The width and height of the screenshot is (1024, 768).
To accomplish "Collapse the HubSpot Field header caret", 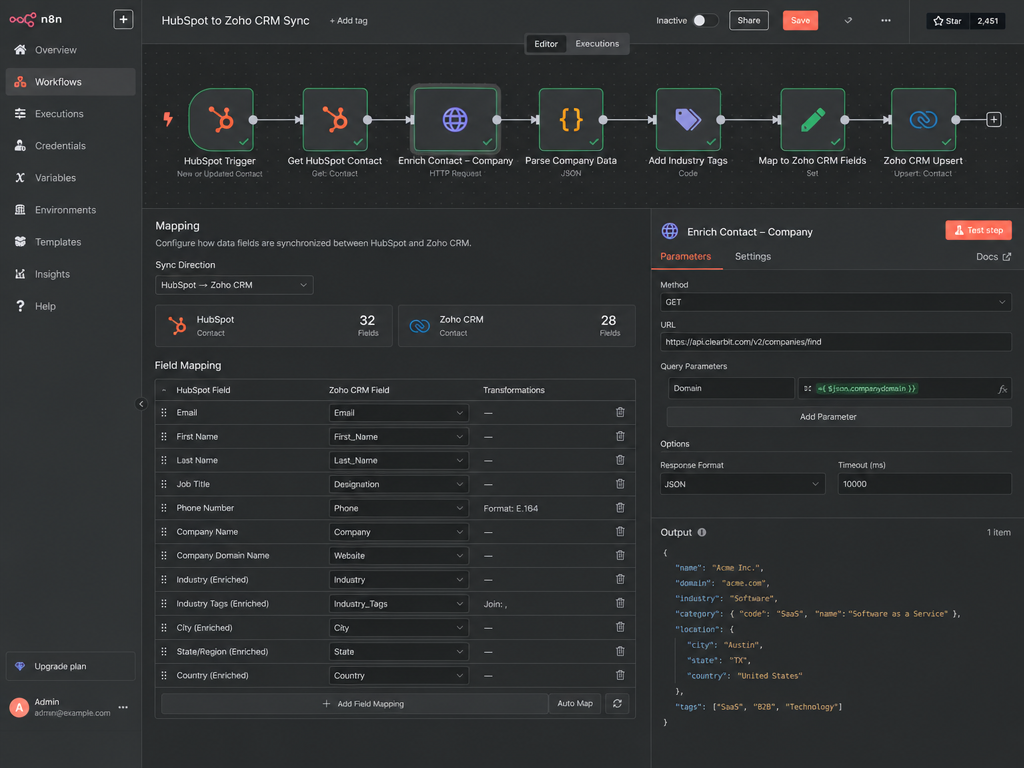I will click(x=164, y=390).
